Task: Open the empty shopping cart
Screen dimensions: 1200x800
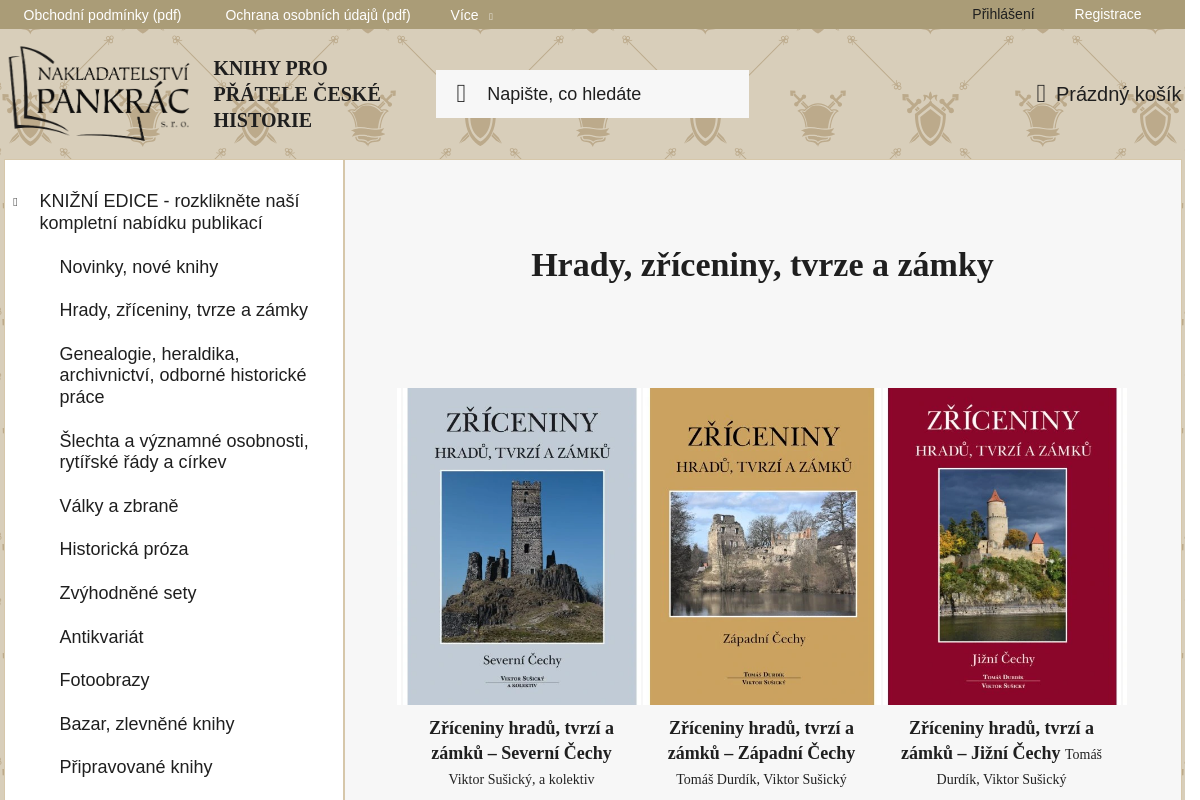Action: point(1110,93)
